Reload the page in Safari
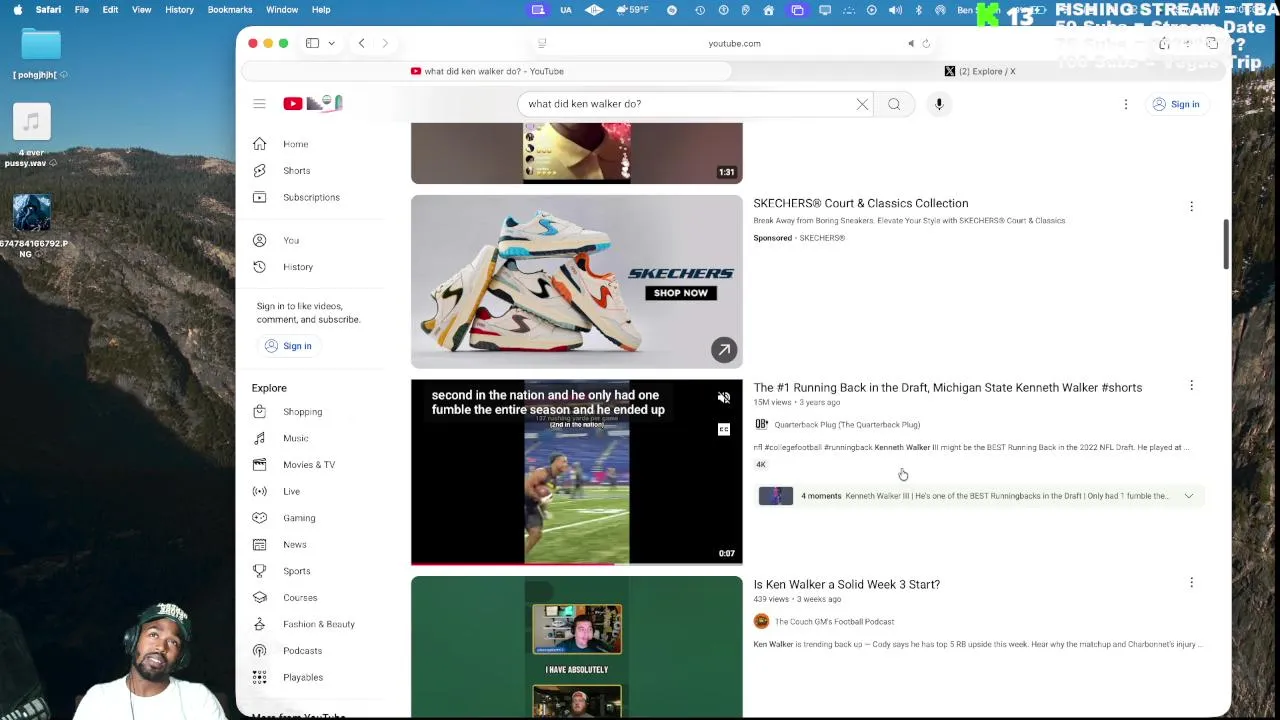Image resolution: width=1280 pixels, height=720 pixels. point(926,43)
